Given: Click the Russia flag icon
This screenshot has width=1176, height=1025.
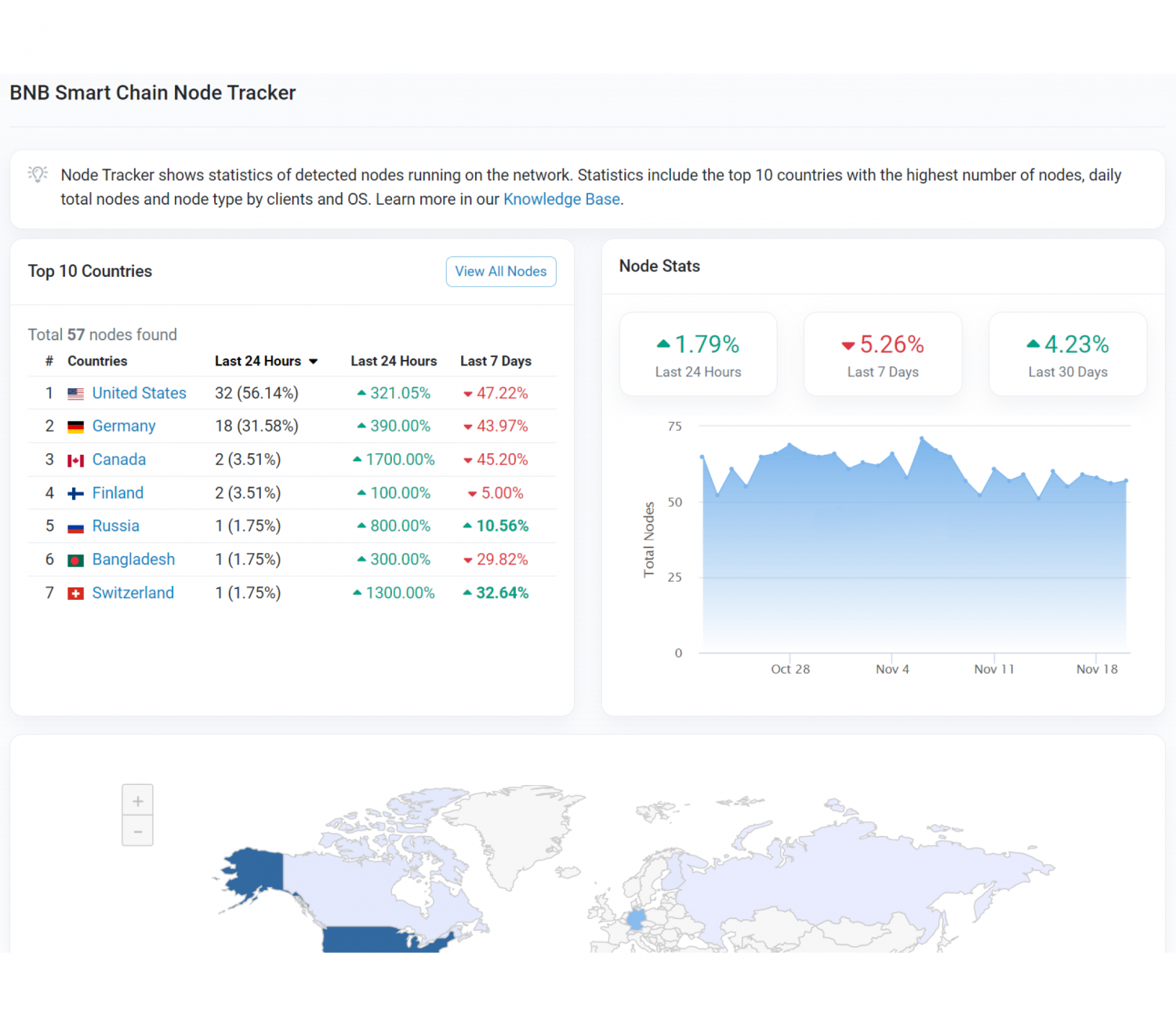Looking at the screenshot, I should click(76, 525).
